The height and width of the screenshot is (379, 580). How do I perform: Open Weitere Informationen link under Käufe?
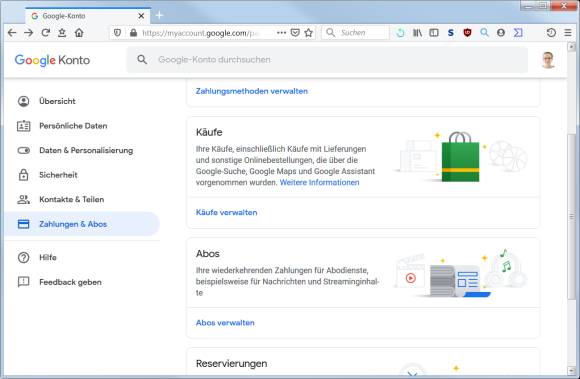tap(319, 182)
